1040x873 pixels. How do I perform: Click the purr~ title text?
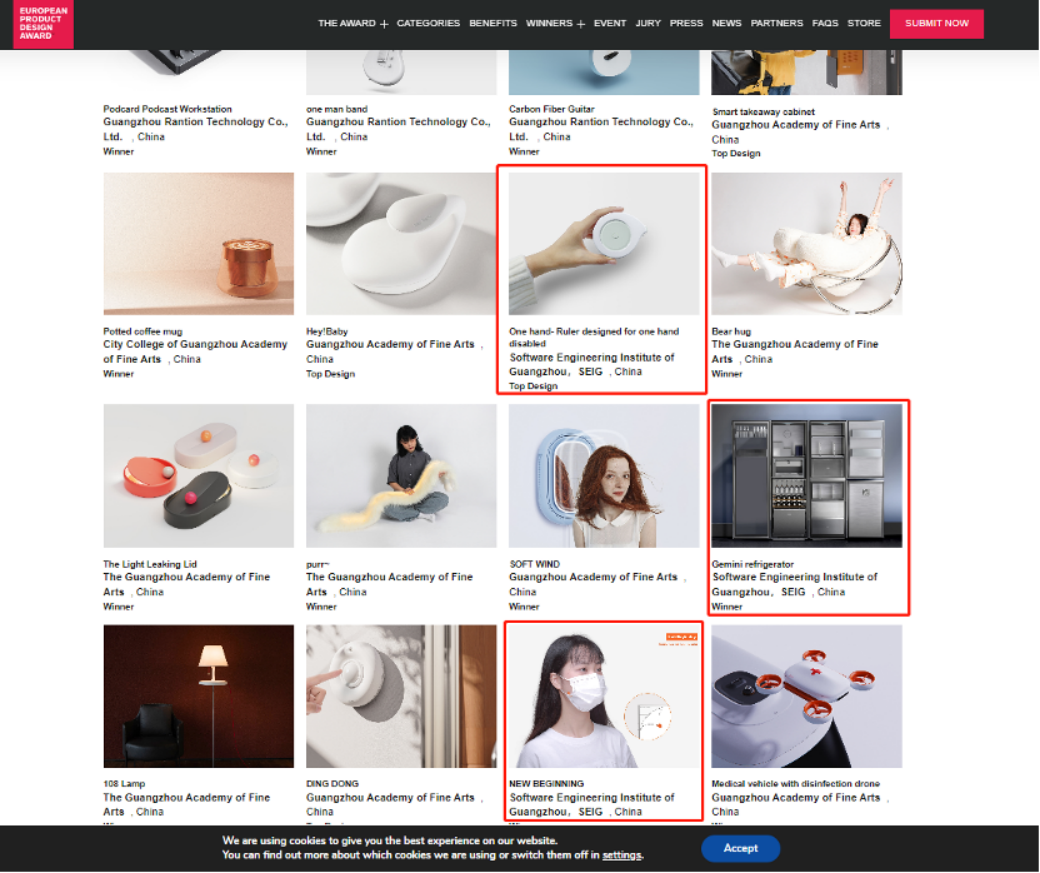318,564
